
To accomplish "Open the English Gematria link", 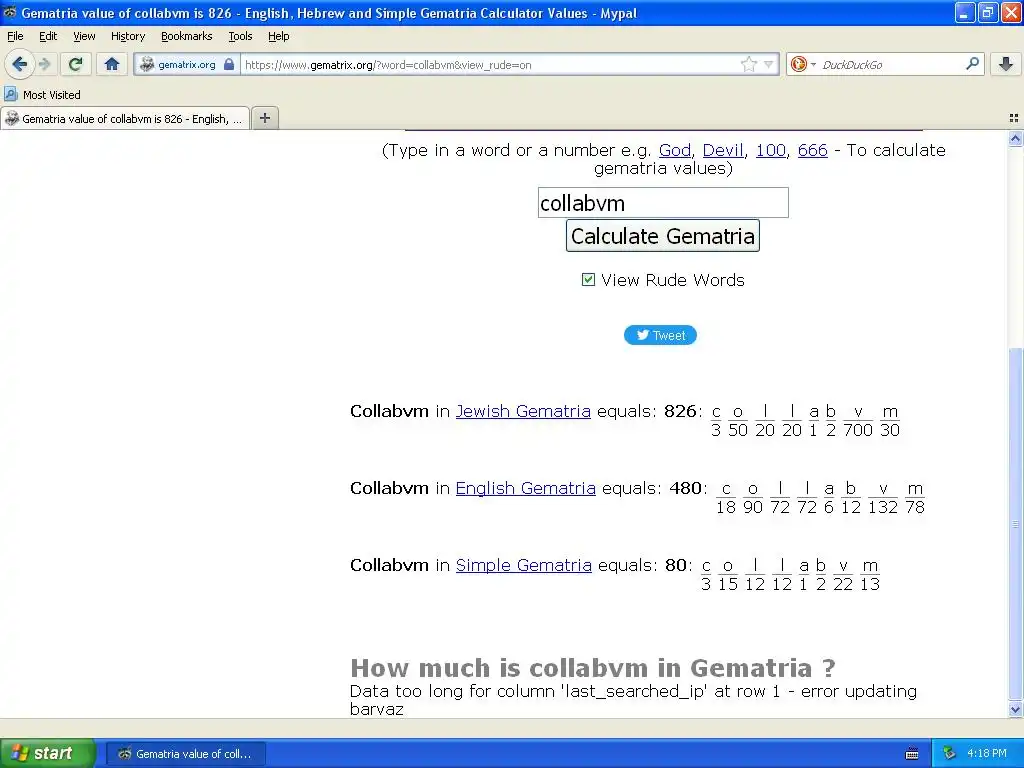I will 525,488.
